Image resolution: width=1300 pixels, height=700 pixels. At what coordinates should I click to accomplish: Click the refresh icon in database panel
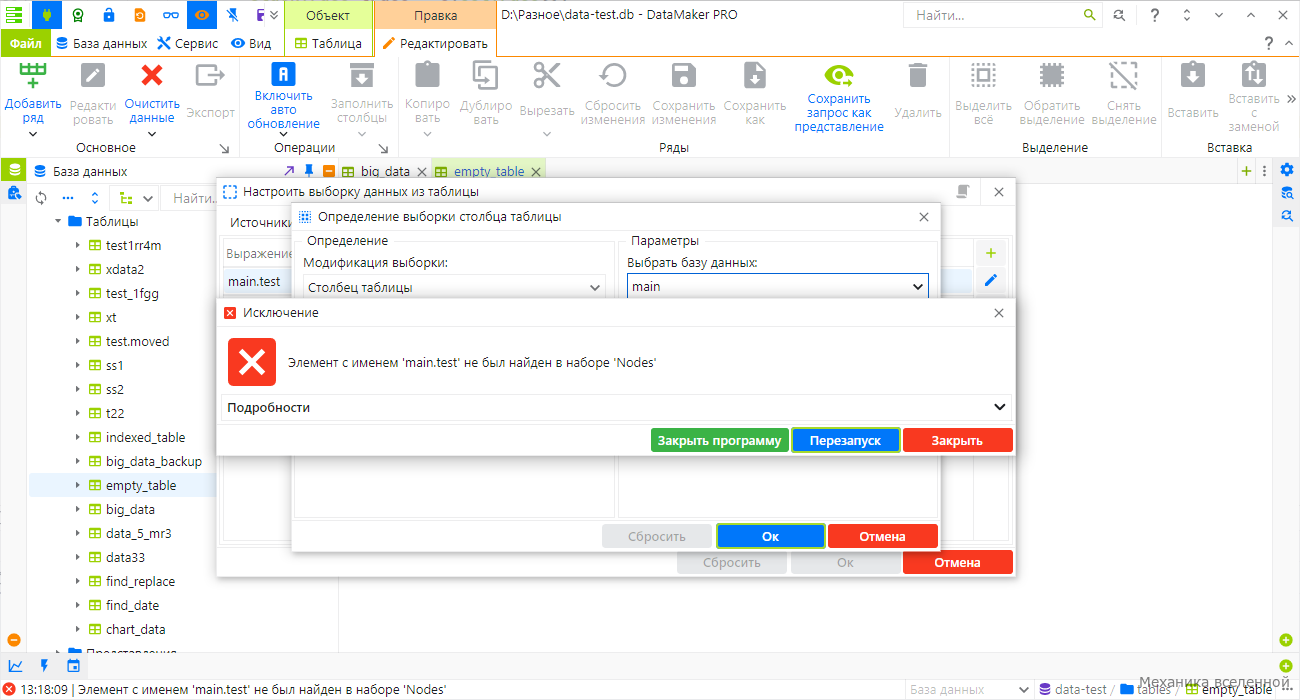[41, 198]
